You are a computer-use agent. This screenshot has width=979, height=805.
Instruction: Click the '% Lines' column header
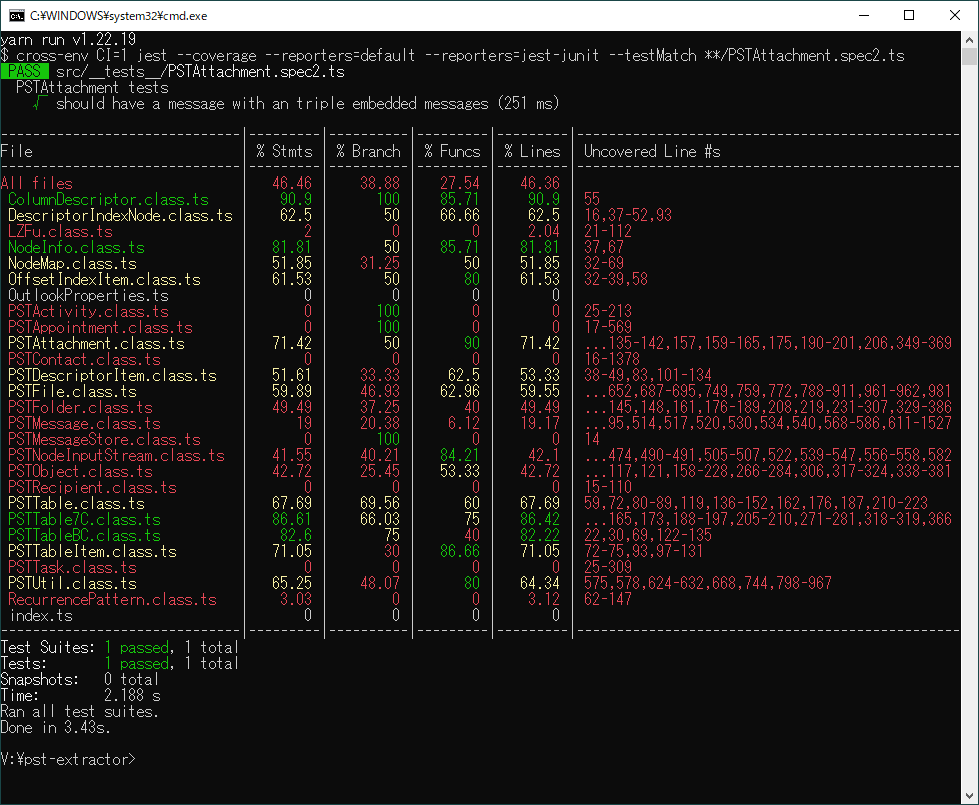(533, 151)
